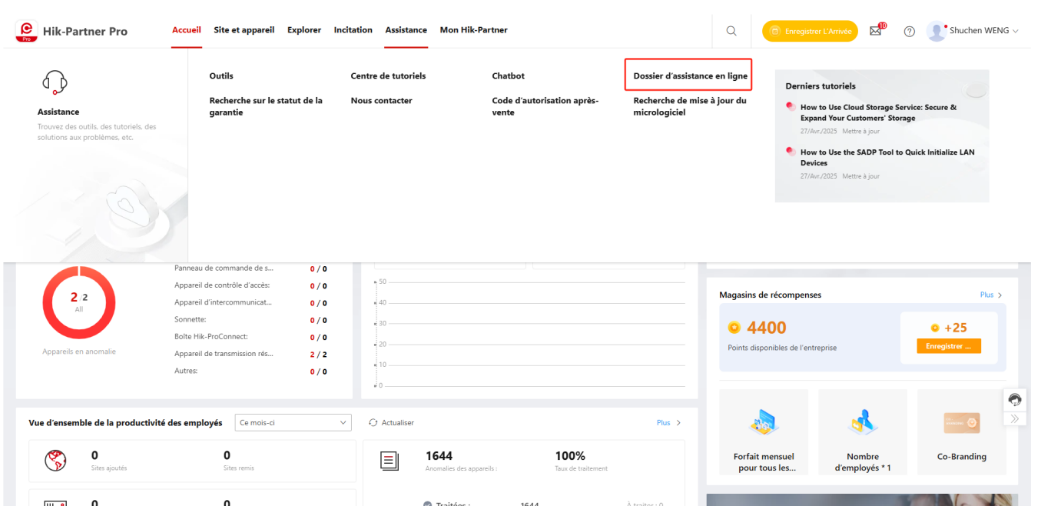1038x513 pixels.
Task: Click the help question mark icon
Action: tap(910, 31)
